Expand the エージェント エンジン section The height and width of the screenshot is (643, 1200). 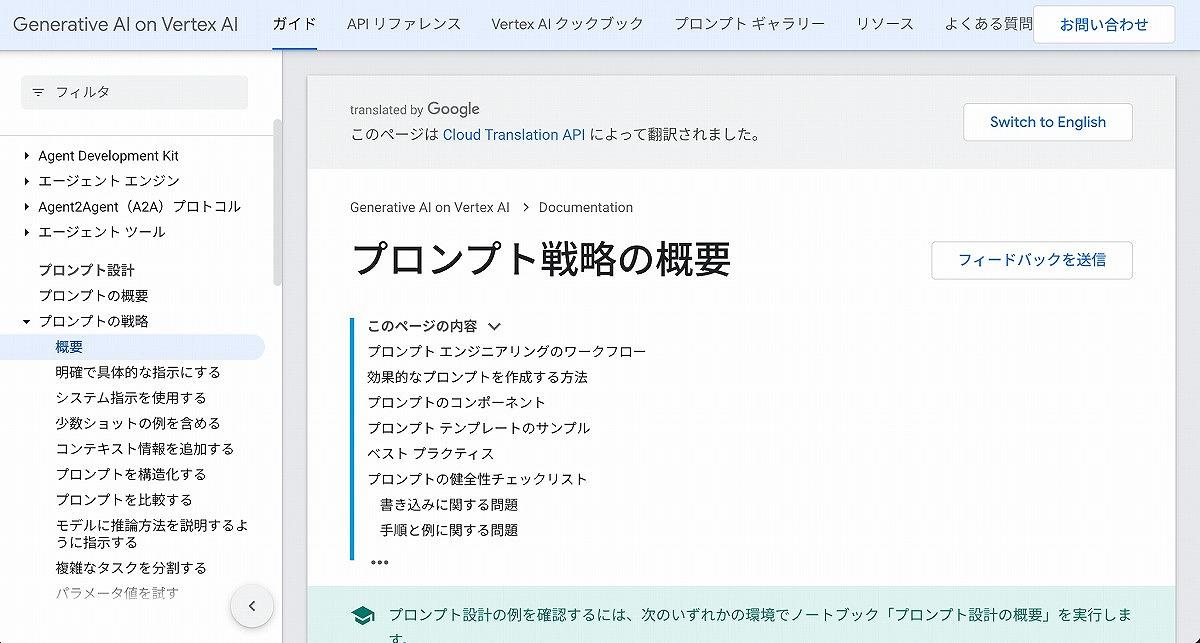pyautogui.click(x=27, y=181)
